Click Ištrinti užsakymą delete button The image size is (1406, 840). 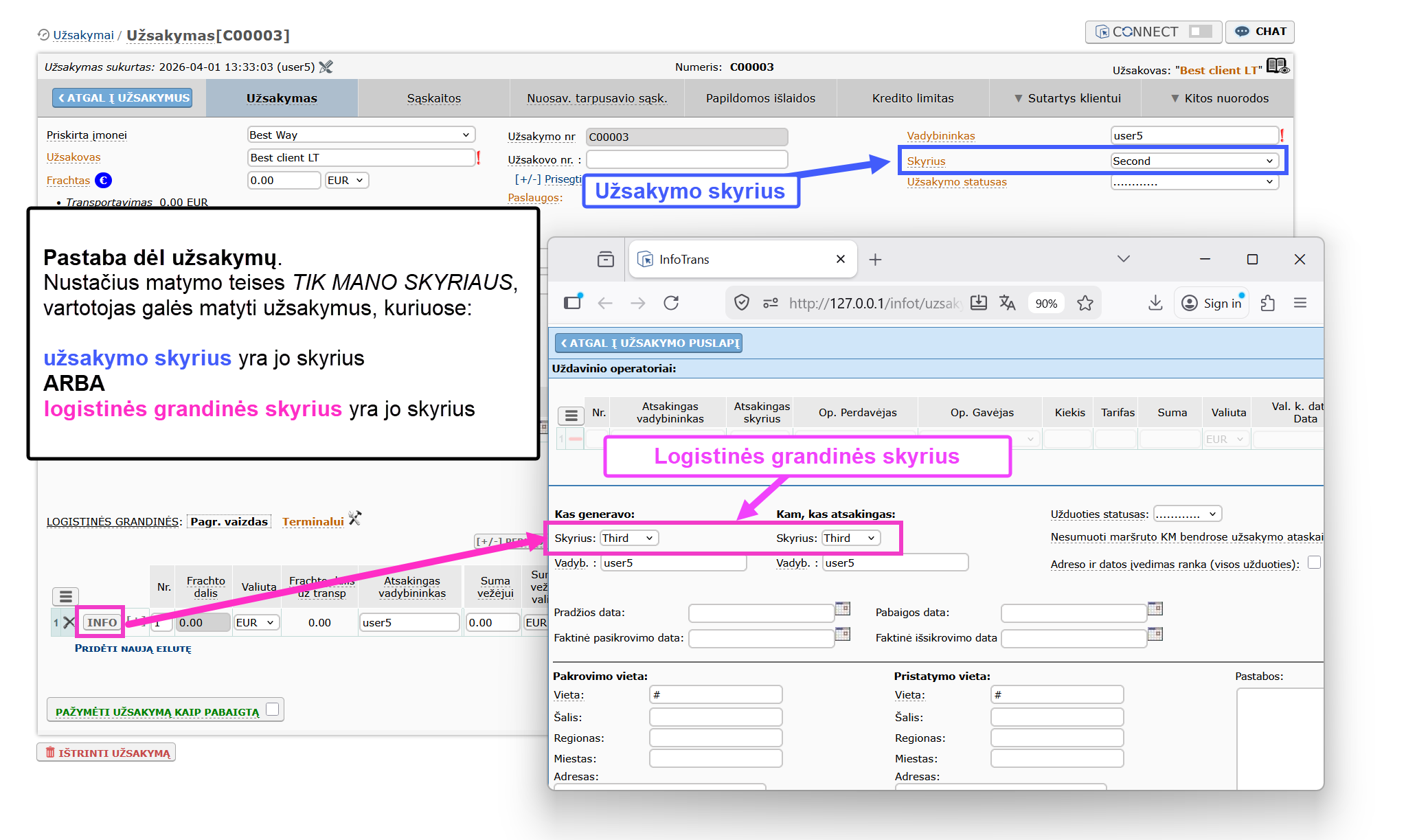point(106,753)
